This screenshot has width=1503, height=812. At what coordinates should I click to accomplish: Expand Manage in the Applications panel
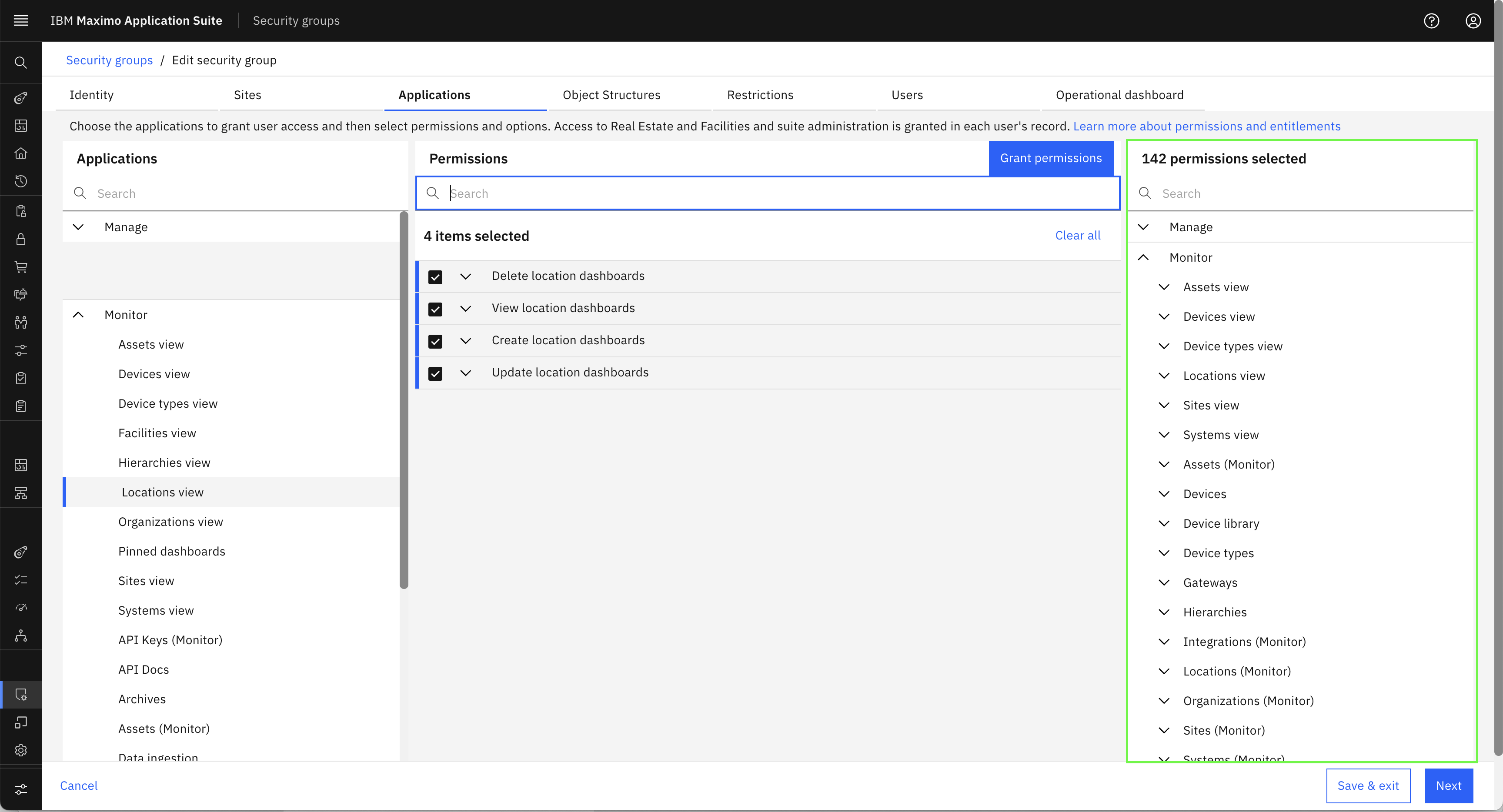coord(78,227)
